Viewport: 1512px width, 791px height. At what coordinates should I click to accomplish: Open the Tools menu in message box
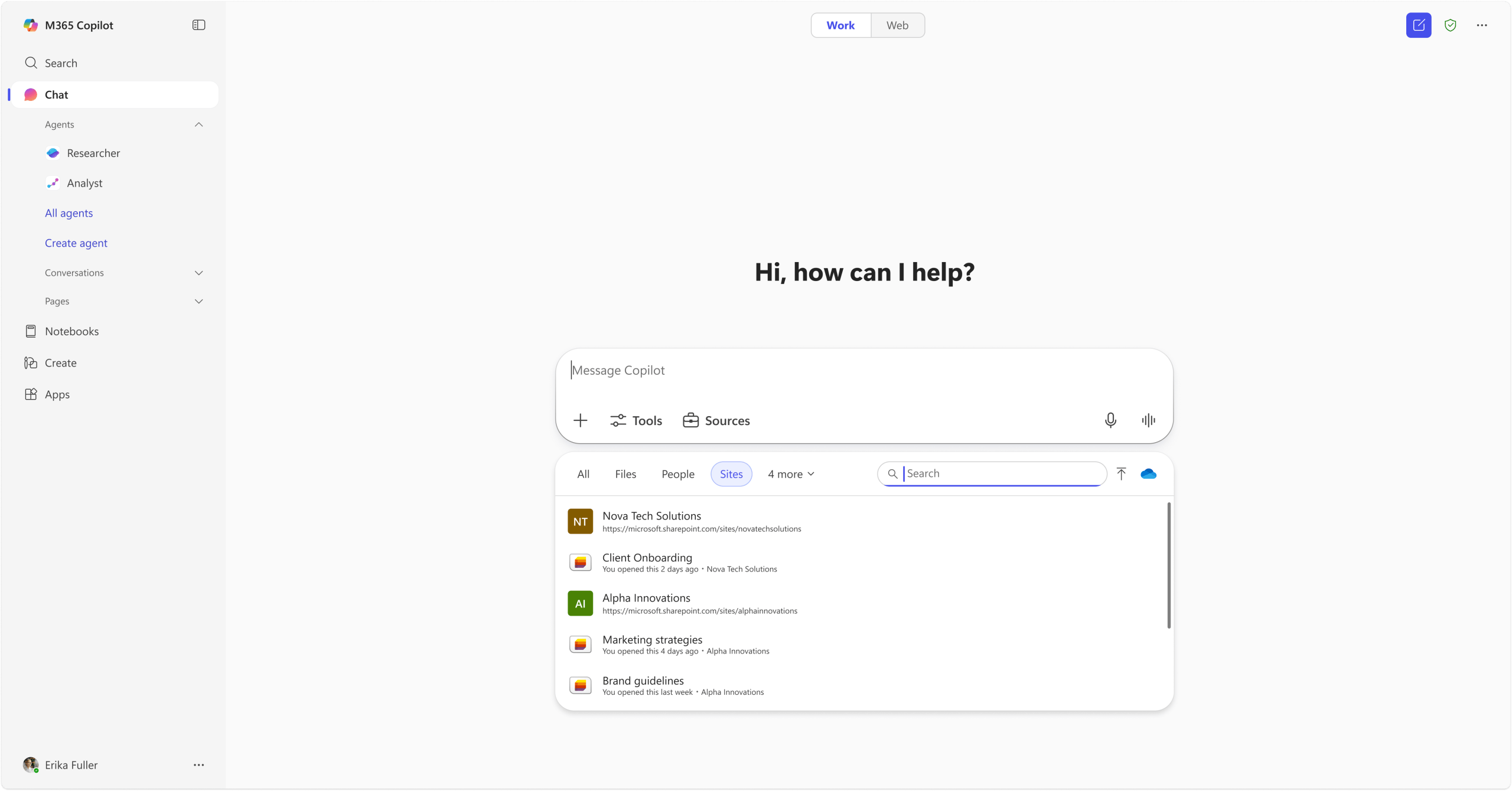pyautogui.click(x=636, y=420)
